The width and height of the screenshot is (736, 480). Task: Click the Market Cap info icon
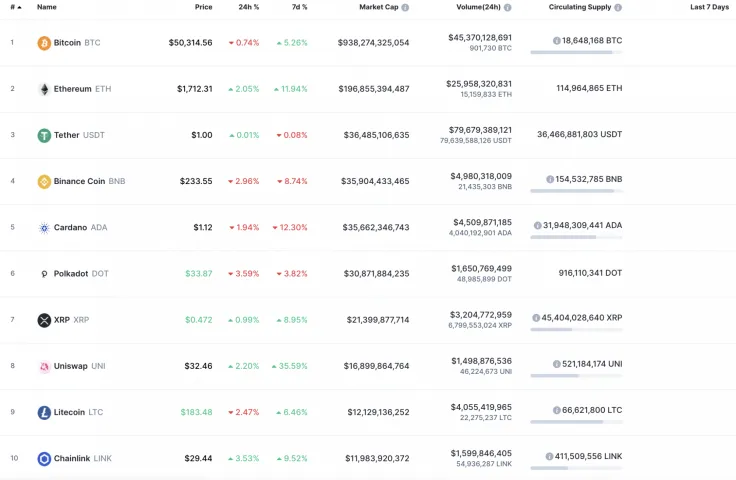pos(405,7)
